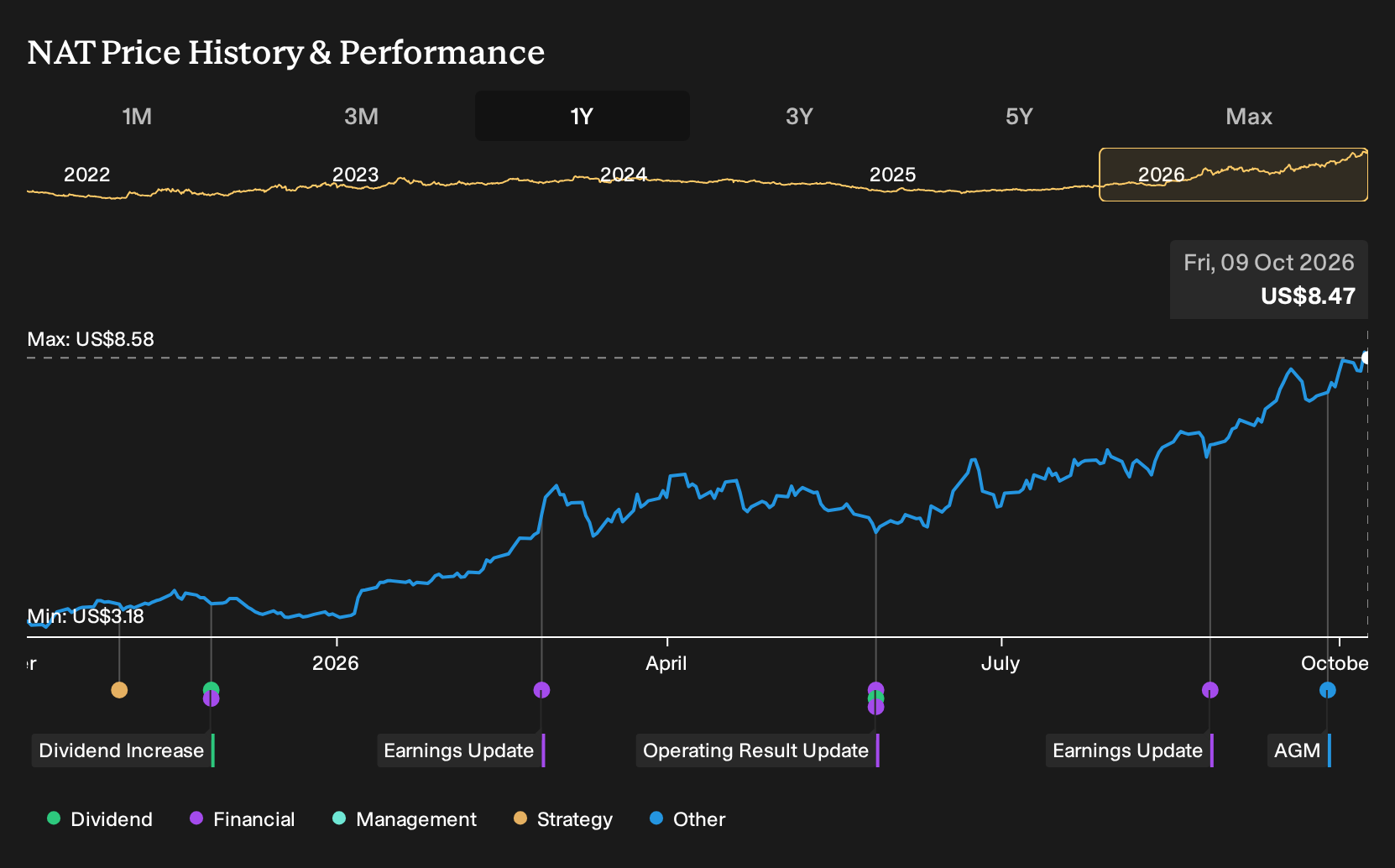Switch to the 3Y time range
1395x868 pixels.
799,116
